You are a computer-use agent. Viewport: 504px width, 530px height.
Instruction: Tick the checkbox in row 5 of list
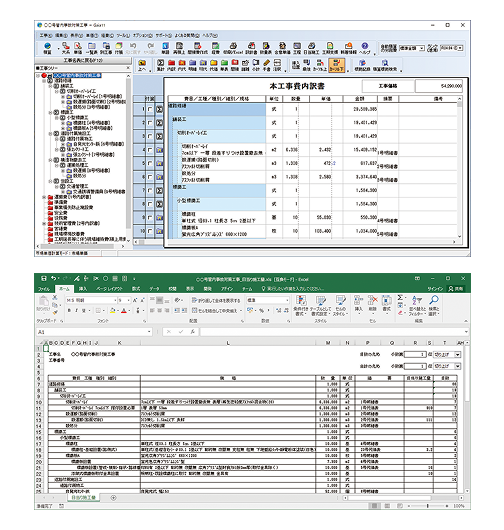click(x=150, y=163)
